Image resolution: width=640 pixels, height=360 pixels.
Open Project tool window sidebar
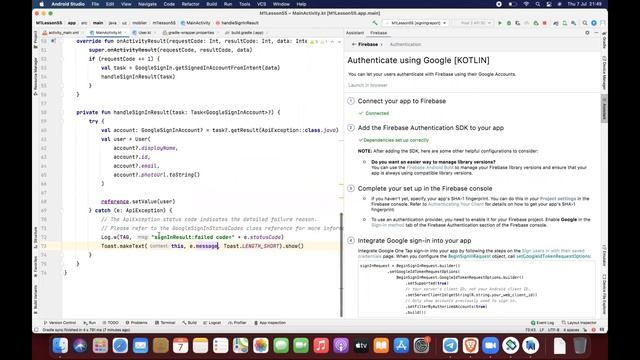(36, 40)
